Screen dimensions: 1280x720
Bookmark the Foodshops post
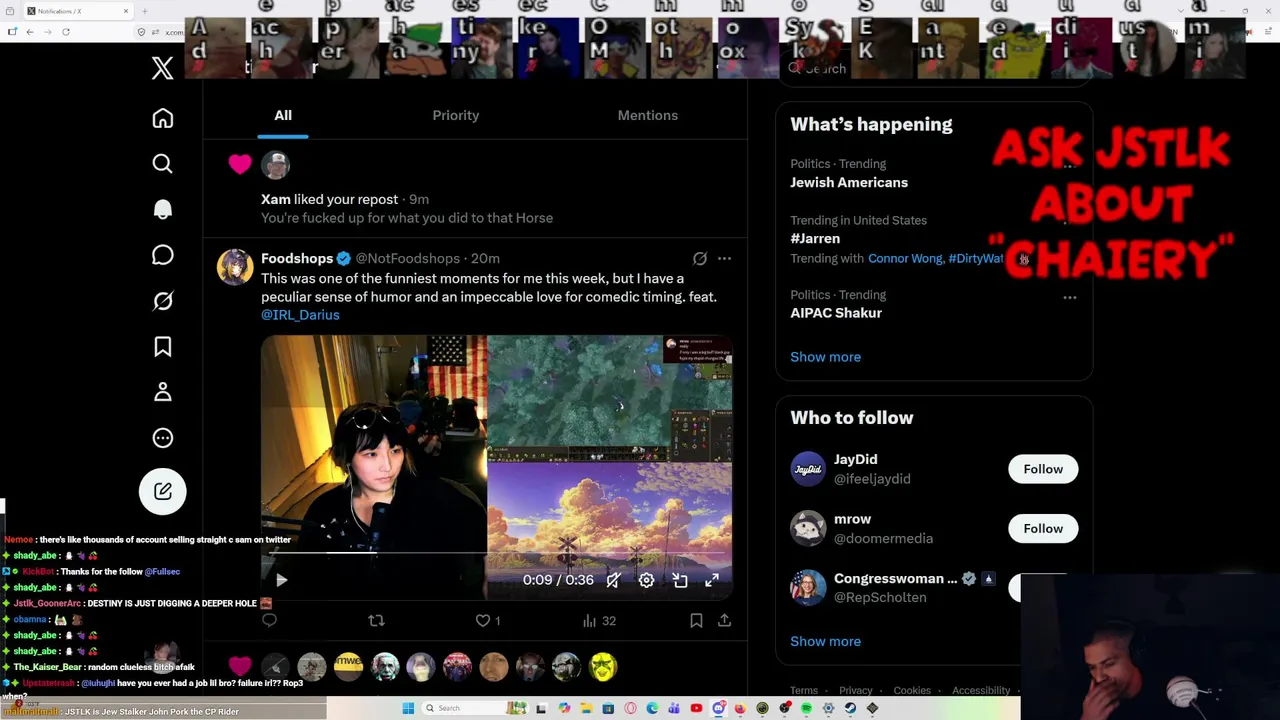[696, 621]
